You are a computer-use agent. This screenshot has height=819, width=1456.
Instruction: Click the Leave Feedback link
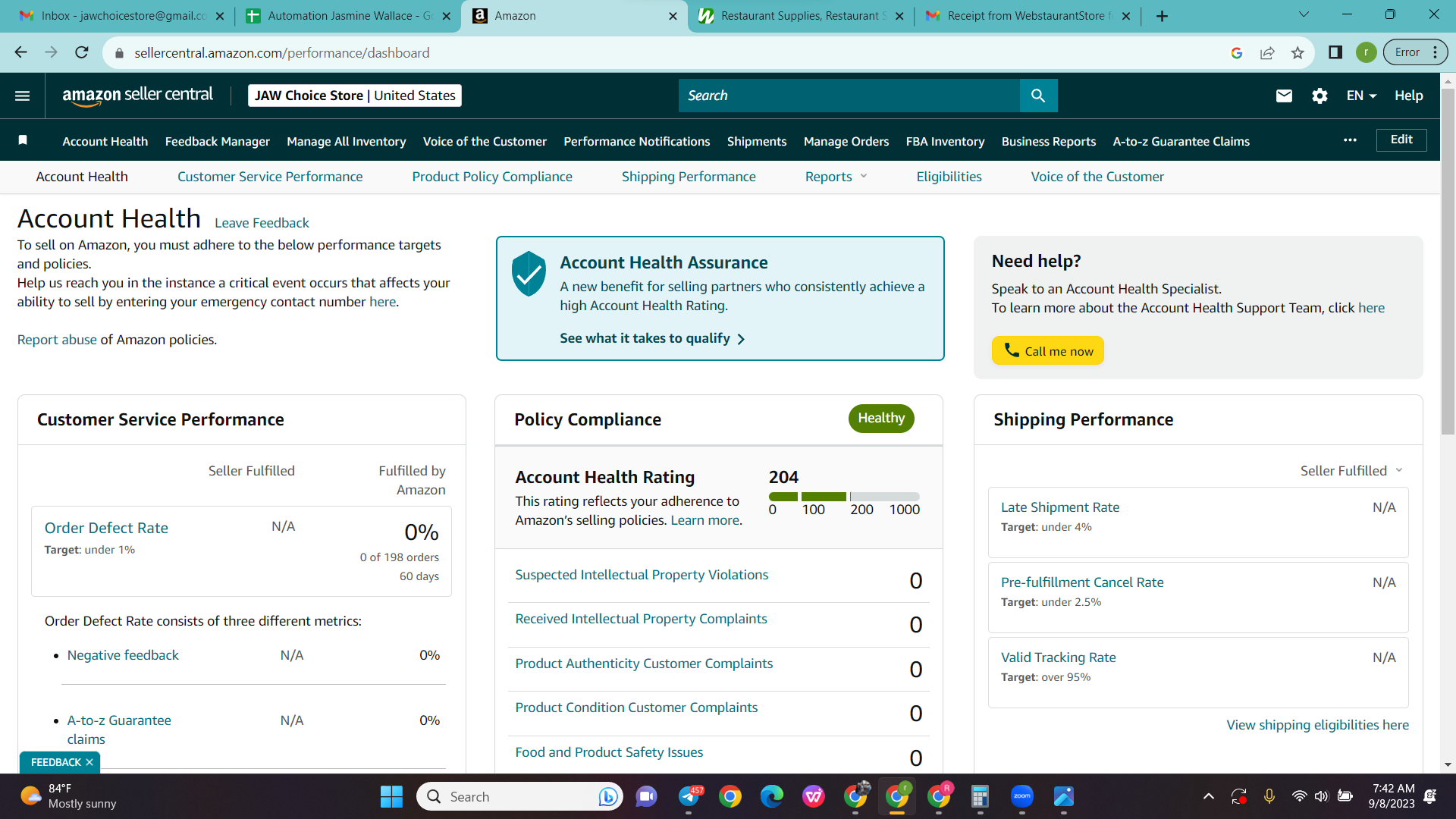(x=262, y=223)
